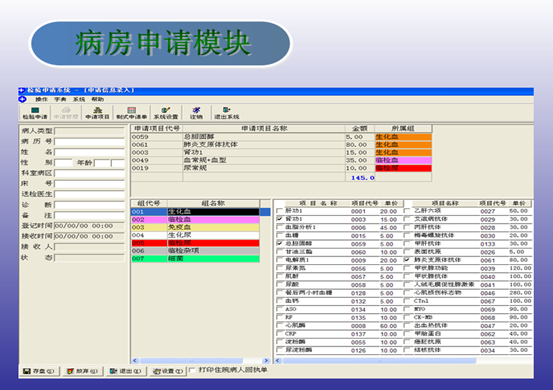The image size is (553, 390).
Task: Click the 放弃 discard button
Action: 83,371
